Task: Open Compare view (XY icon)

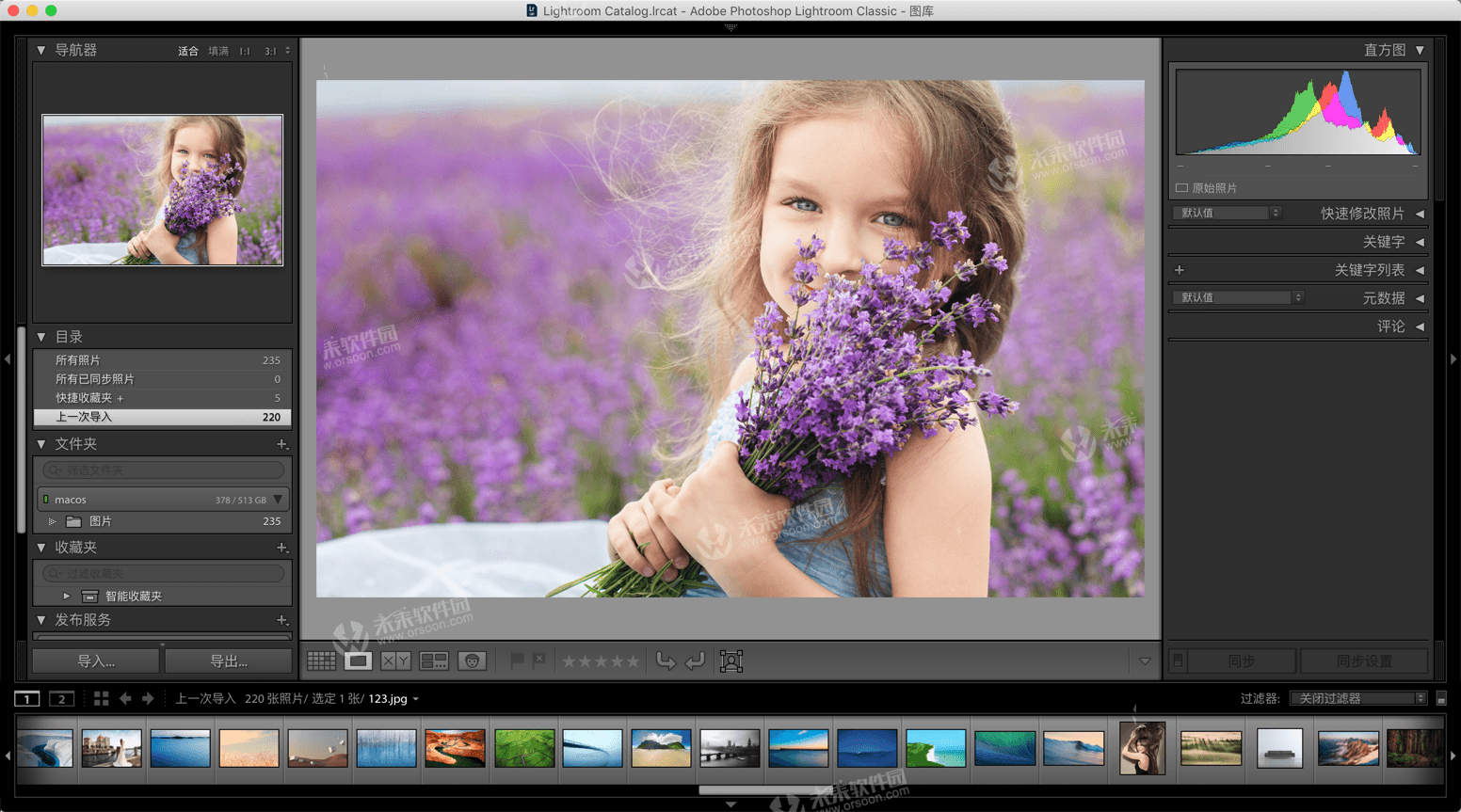Action: point(395,661)
